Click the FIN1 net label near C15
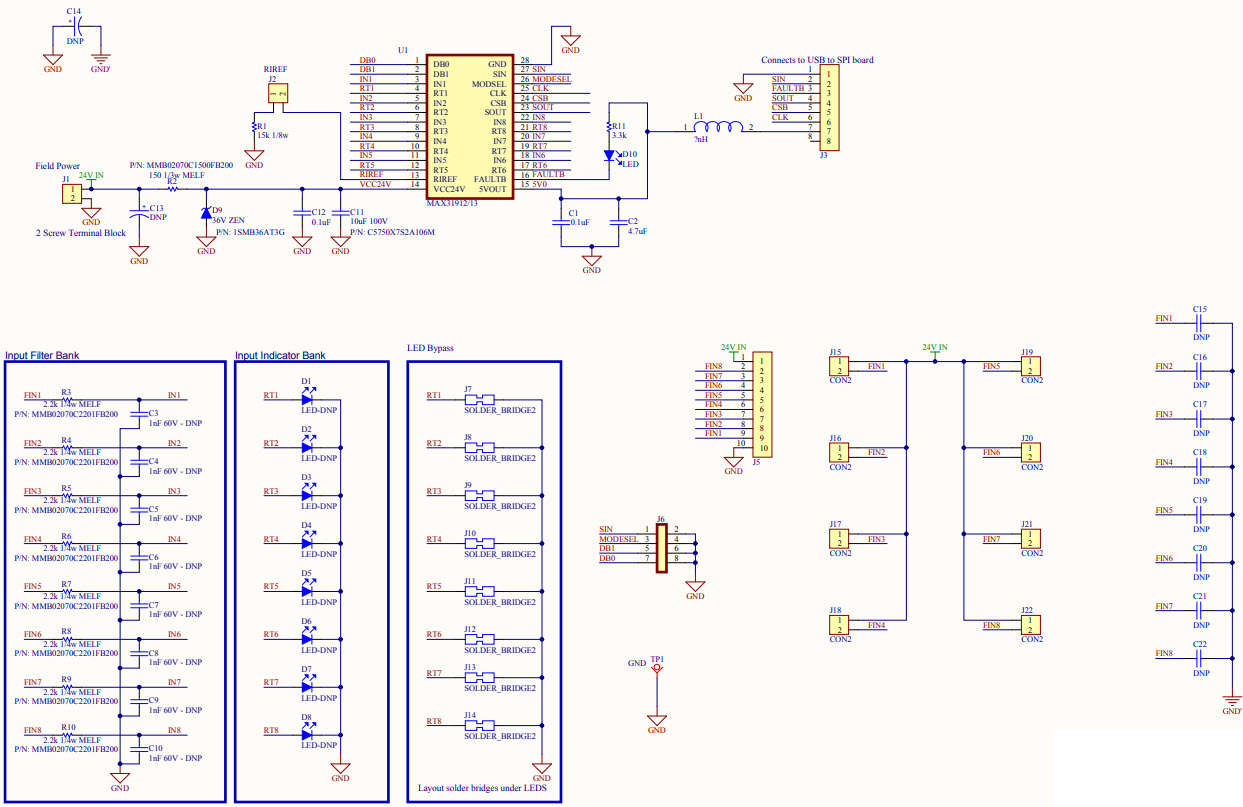 (1162, 319)
